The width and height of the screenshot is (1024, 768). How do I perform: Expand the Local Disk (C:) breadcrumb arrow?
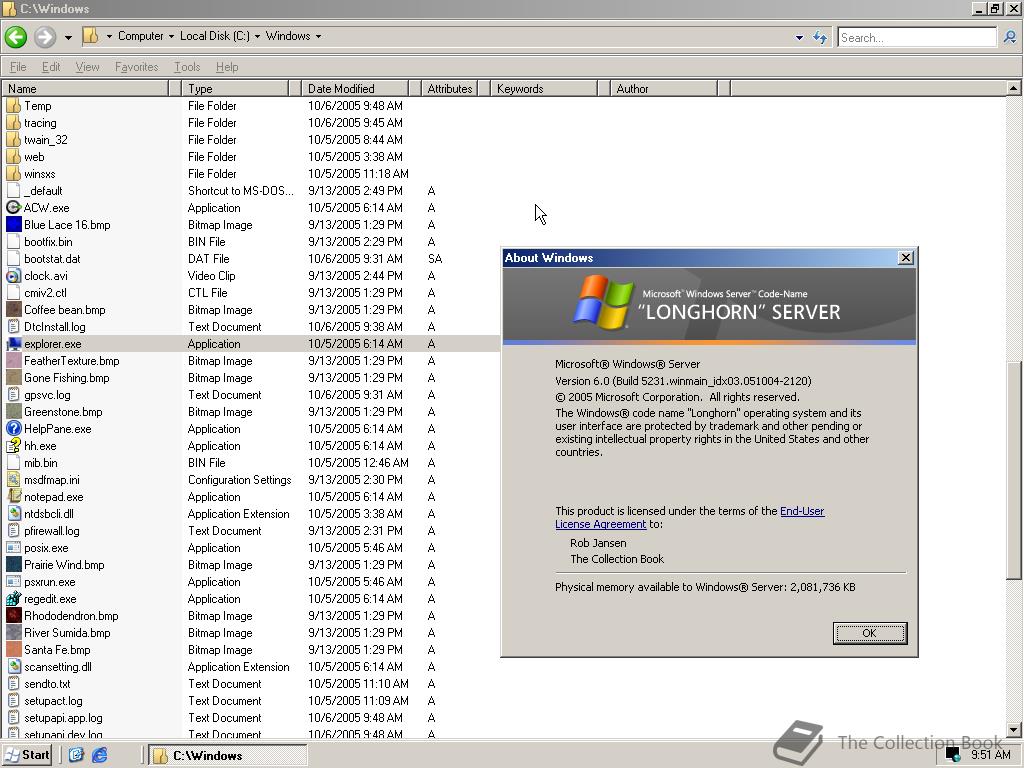[257, 37]
